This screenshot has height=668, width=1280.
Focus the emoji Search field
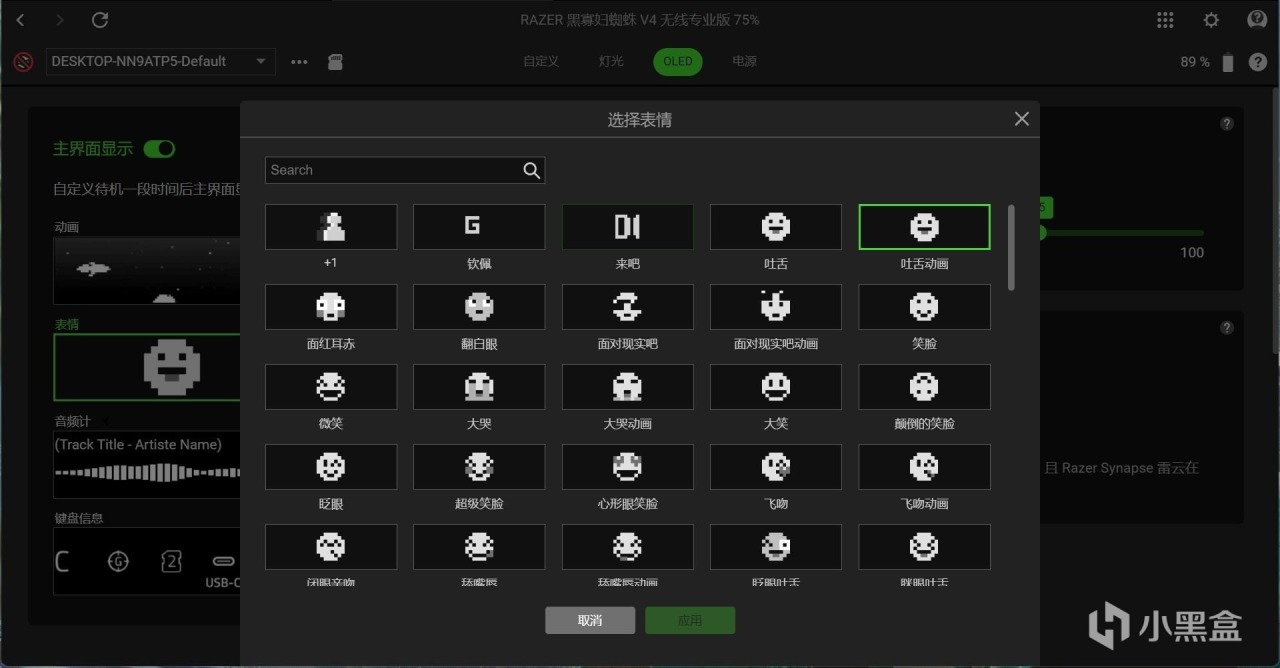tap(404, 170)
